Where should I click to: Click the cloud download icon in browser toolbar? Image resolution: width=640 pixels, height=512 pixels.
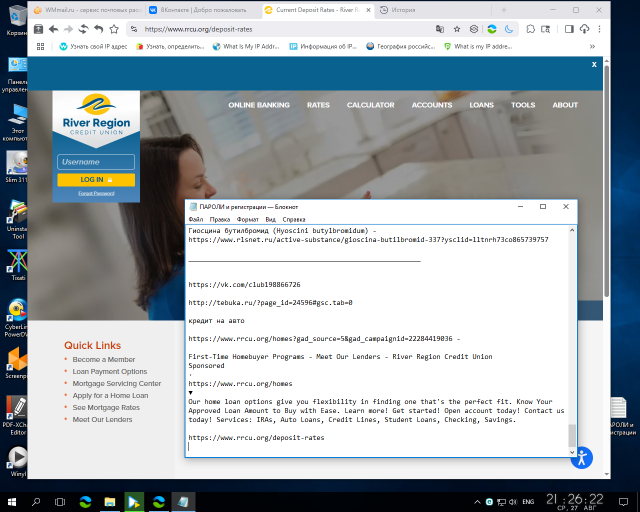click(584, 29)
